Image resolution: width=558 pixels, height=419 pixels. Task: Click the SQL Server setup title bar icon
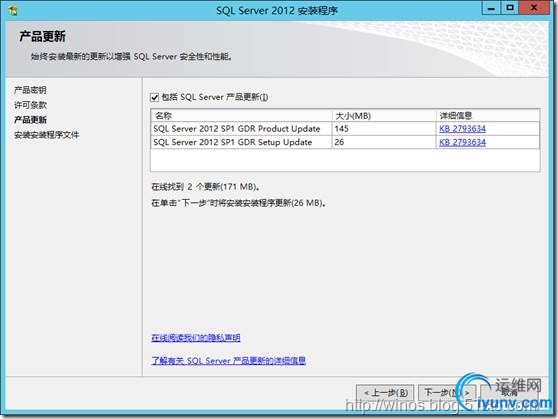click(x=12, y=11)
